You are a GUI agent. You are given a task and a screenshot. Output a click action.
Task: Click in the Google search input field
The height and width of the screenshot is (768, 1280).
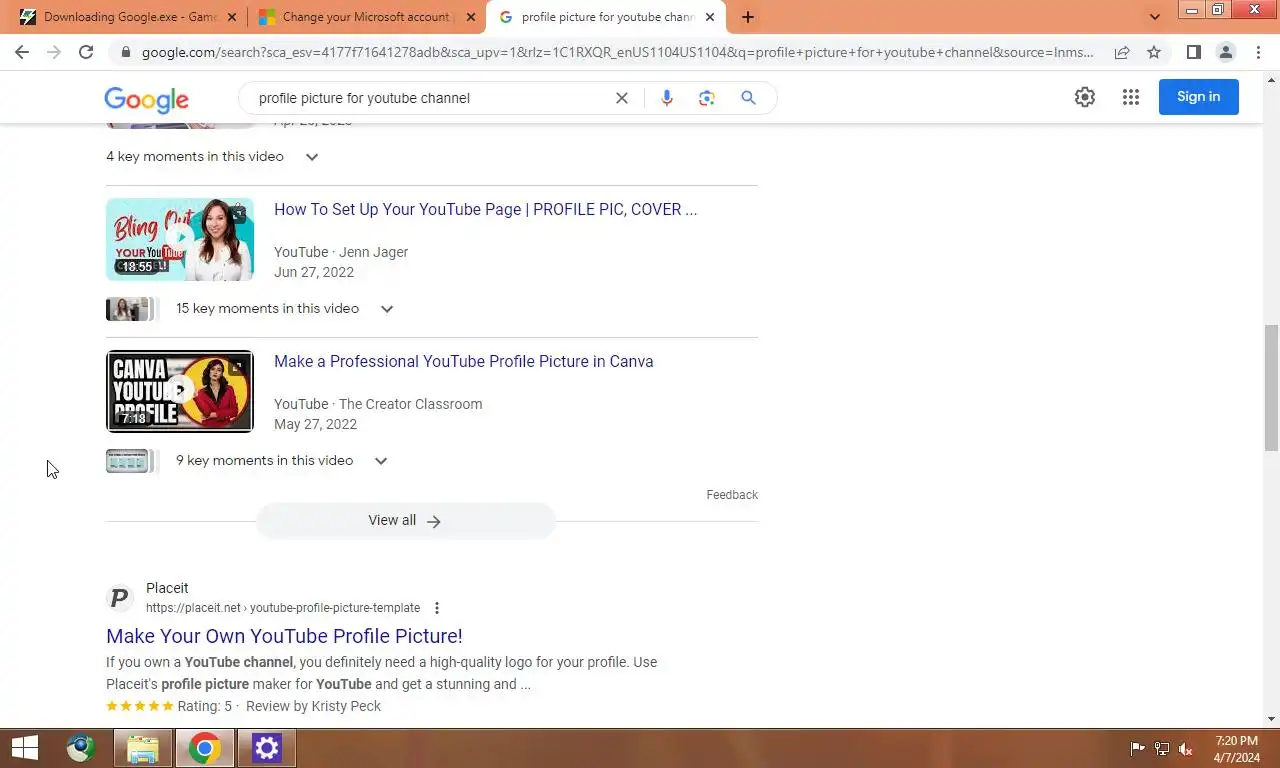[x=430, y=98]
